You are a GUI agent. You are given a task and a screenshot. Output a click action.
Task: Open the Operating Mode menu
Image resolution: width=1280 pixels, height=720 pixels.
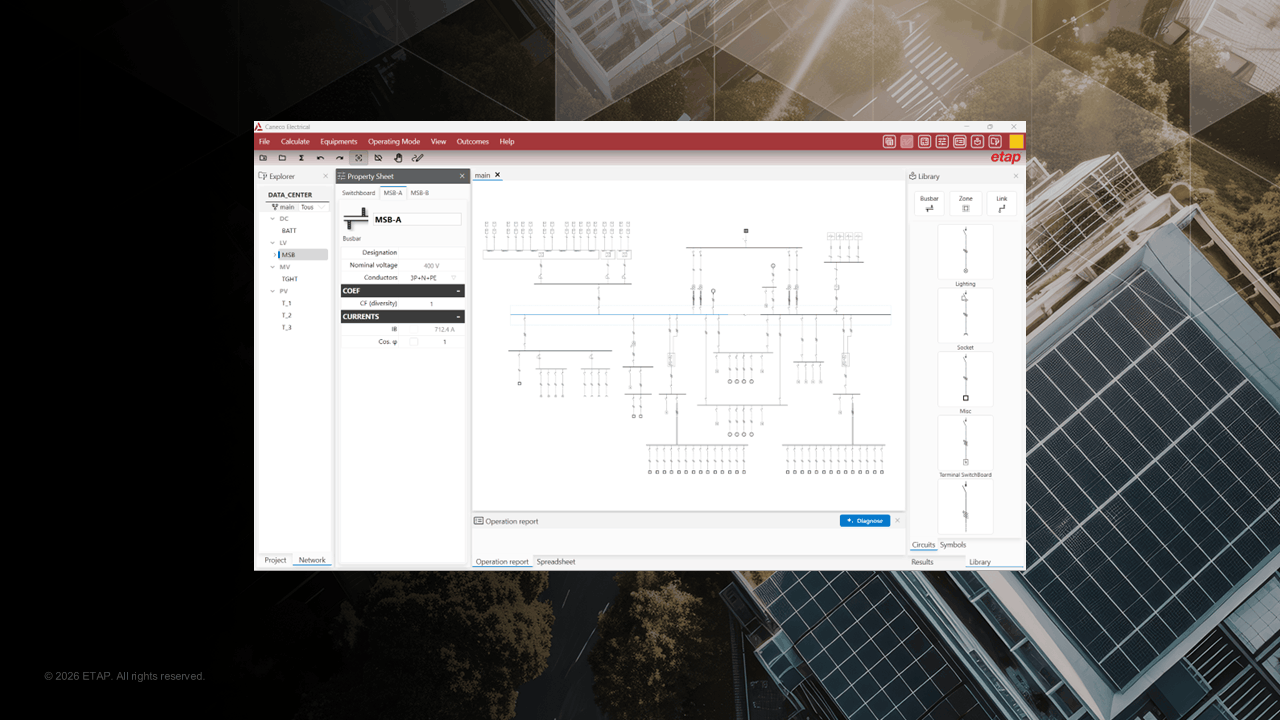[394, 142]
